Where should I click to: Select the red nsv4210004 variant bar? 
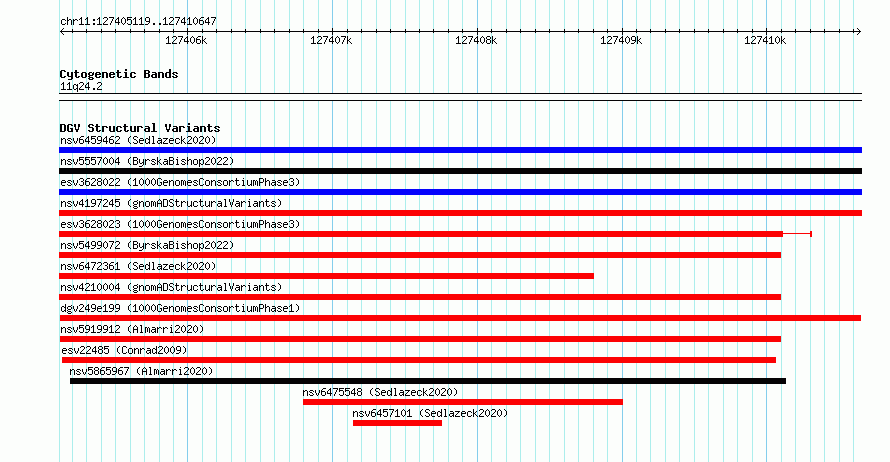click(x=420, y=297)
